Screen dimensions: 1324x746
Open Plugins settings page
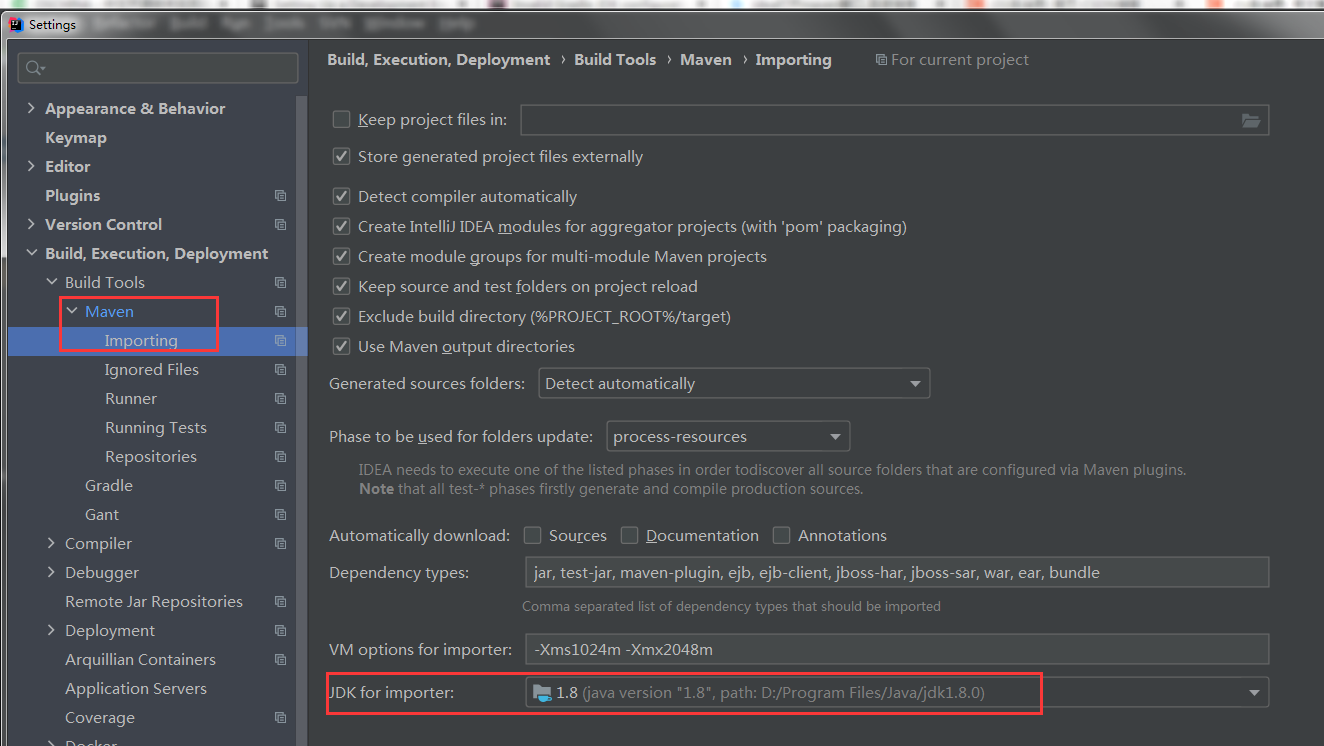pyautogui.click(x=72, y=196)
